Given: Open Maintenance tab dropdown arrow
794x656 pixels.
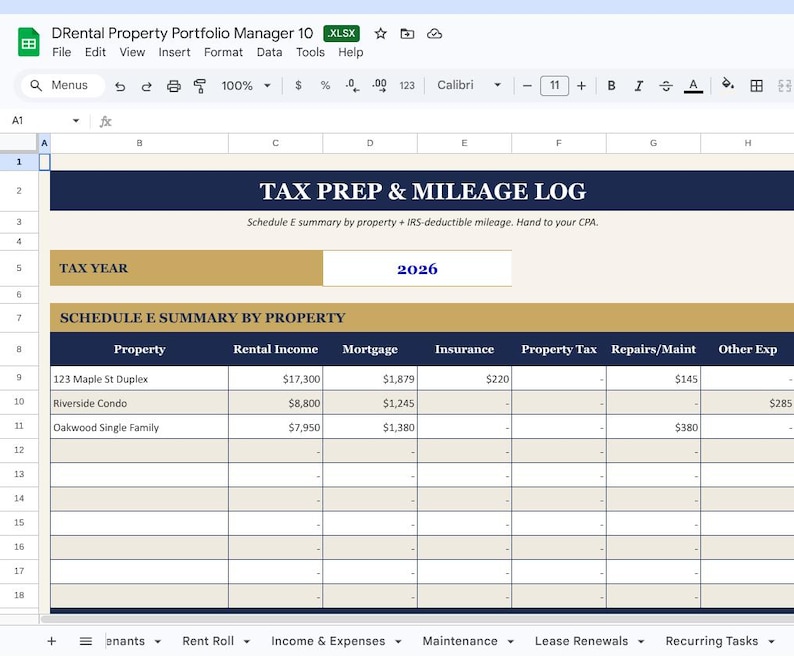Looking at the screenshot, I should coord(510,642).
